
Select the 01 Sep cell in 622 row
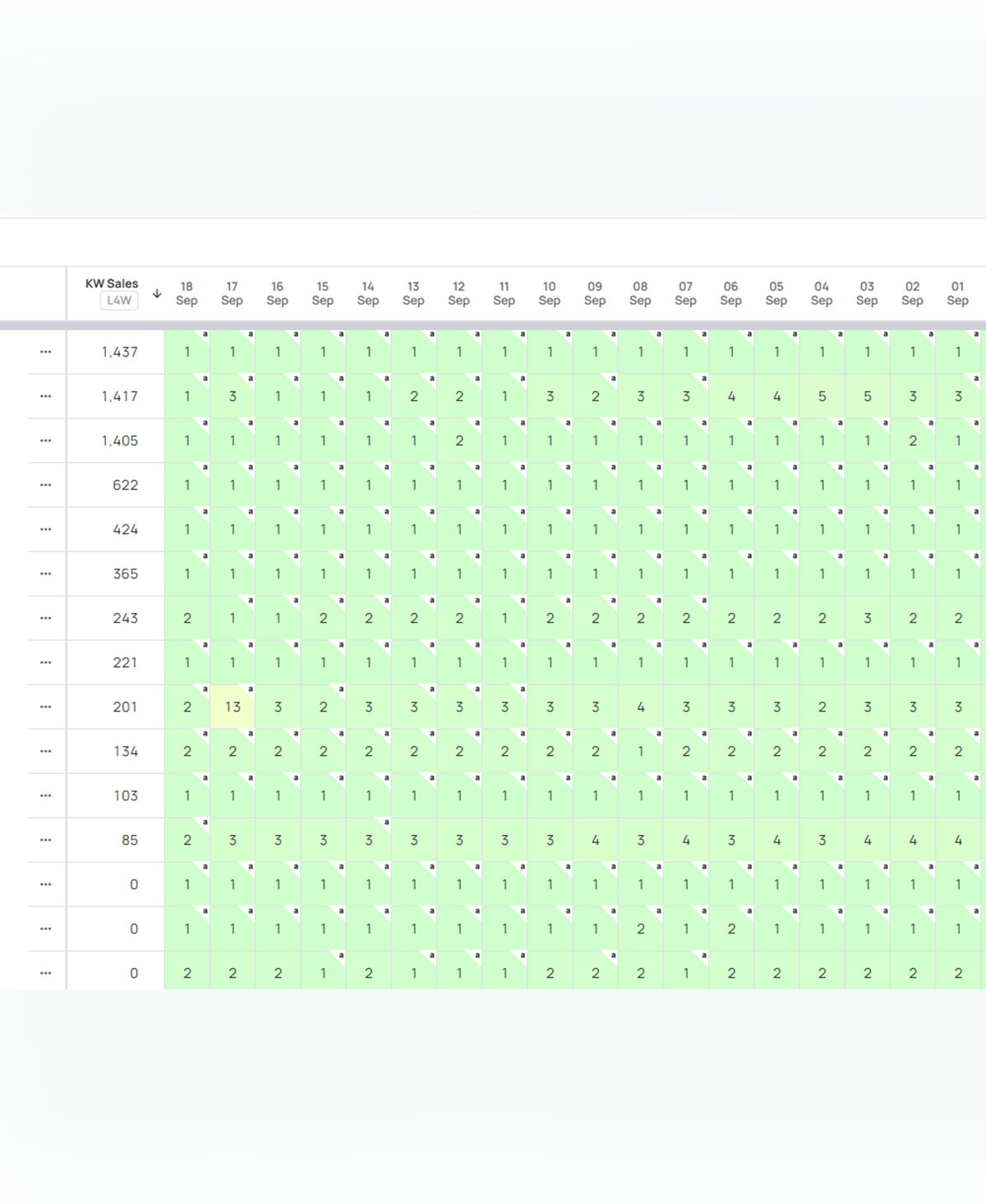958,485
